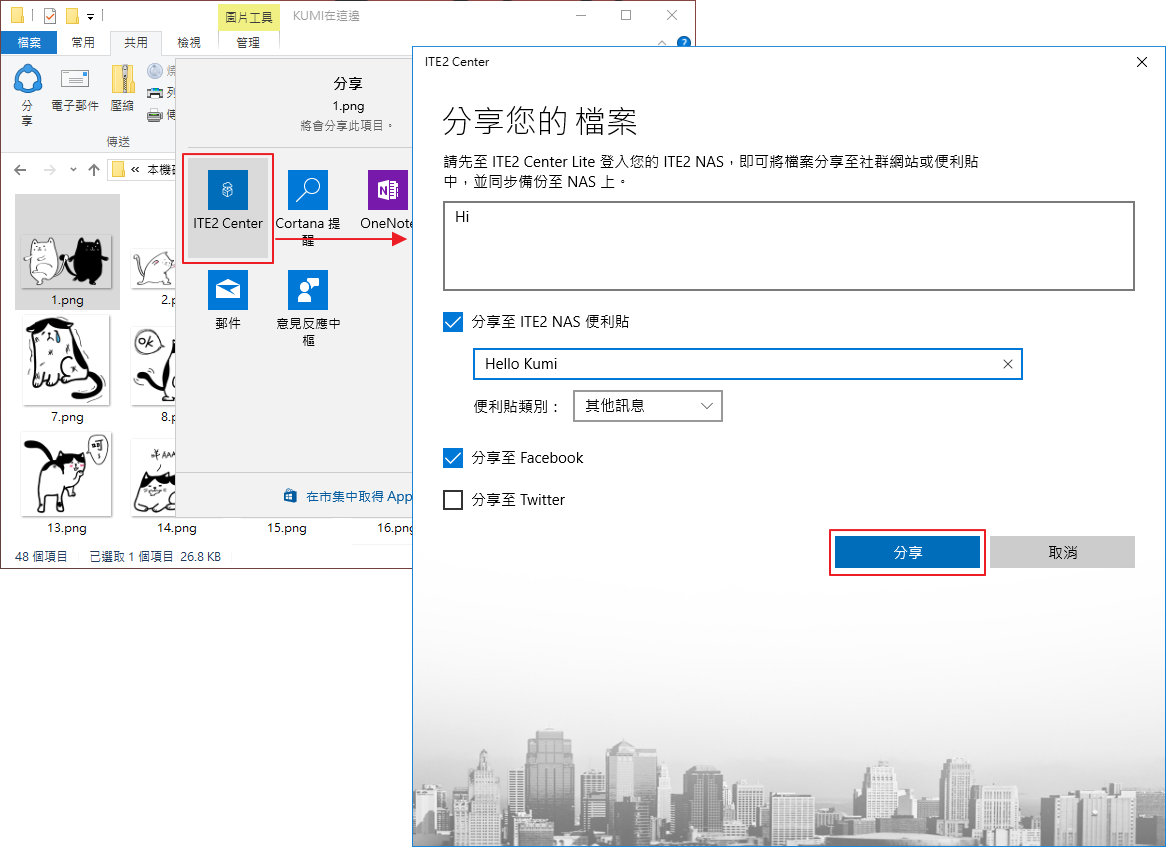Click the 16.png file name
This screenshot has height=848, width=1166.
(395, 528)
